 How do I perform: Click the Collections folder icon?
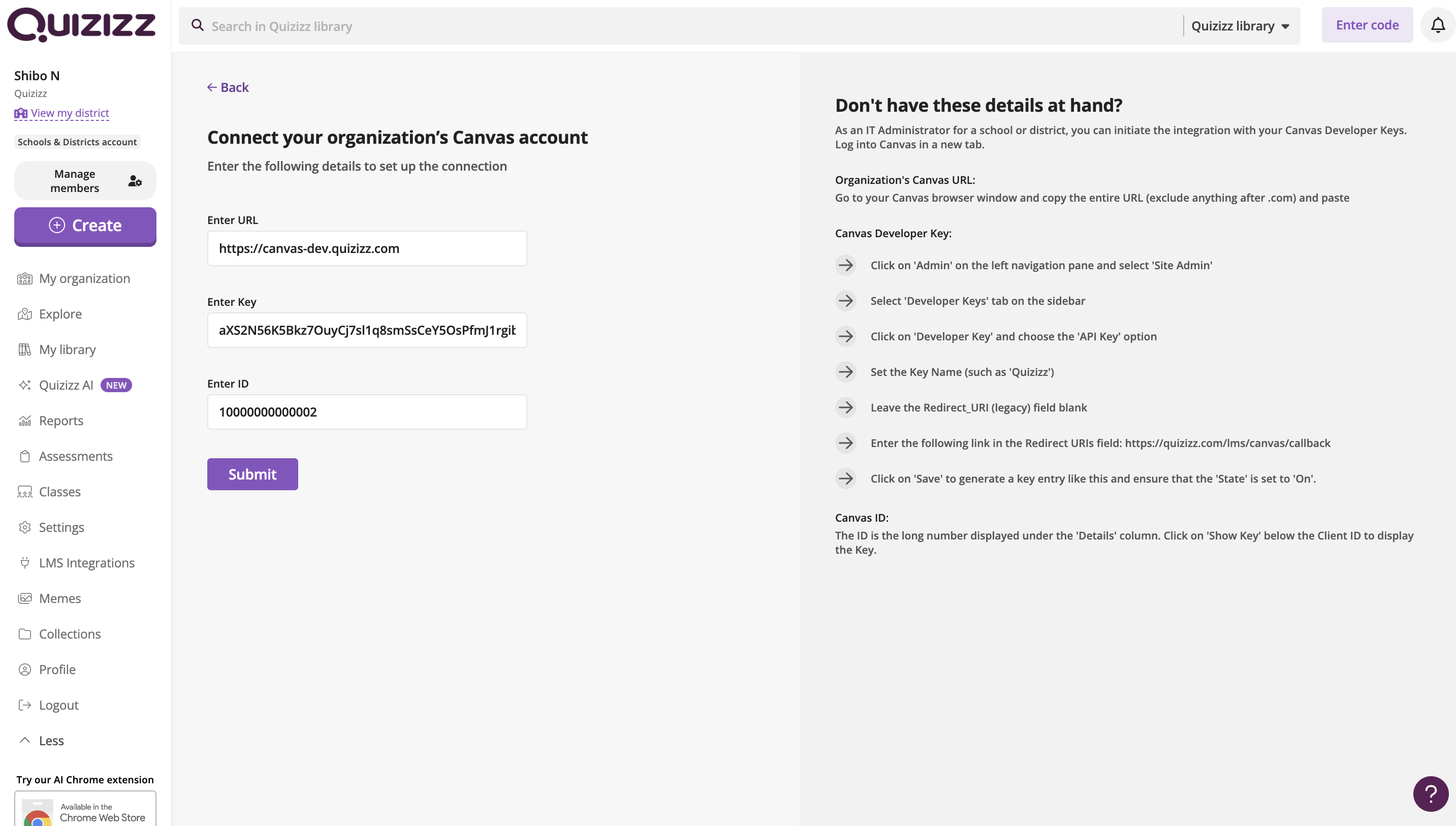(x=24, y=634)
